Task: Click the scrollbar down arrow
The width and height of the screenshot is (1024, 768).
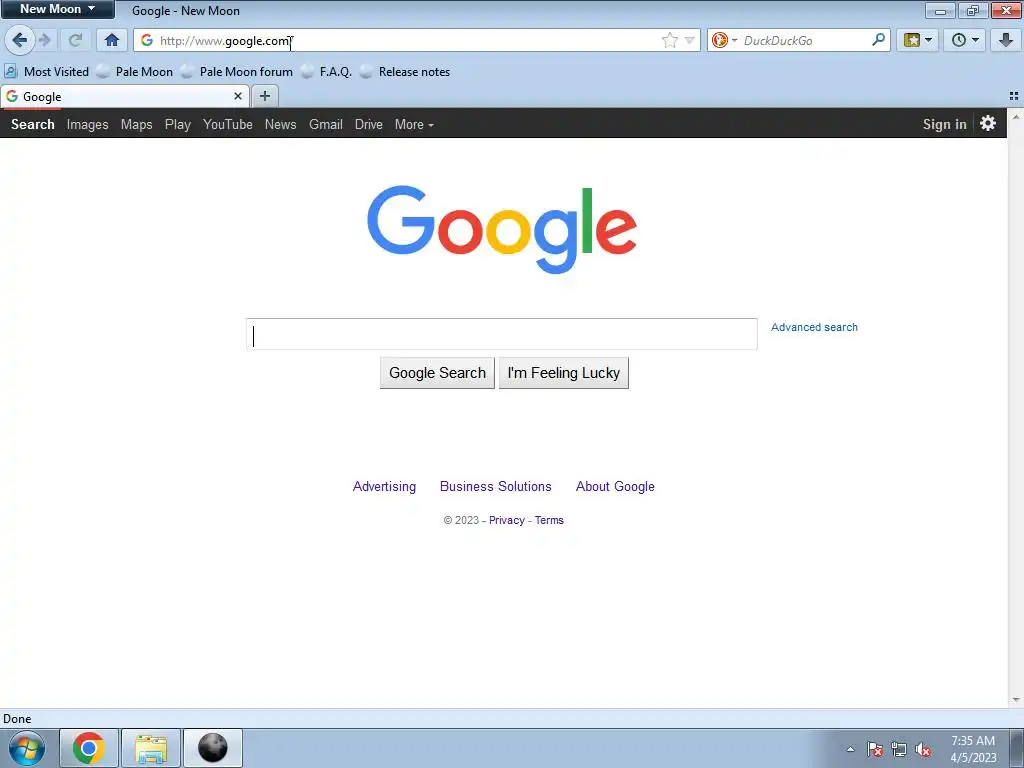Action: [x=1016, y=700]
